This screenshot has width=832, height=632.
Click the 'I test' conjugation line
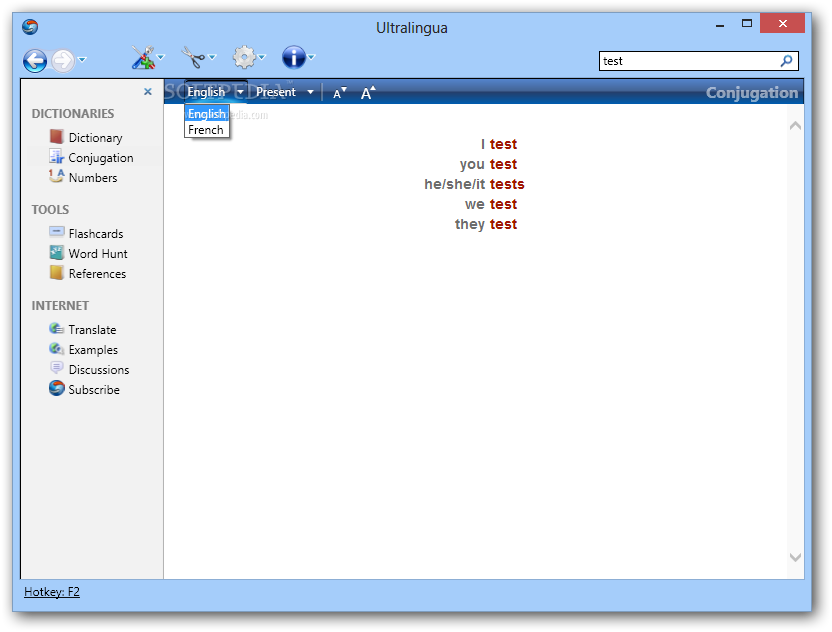pos(499,144)
